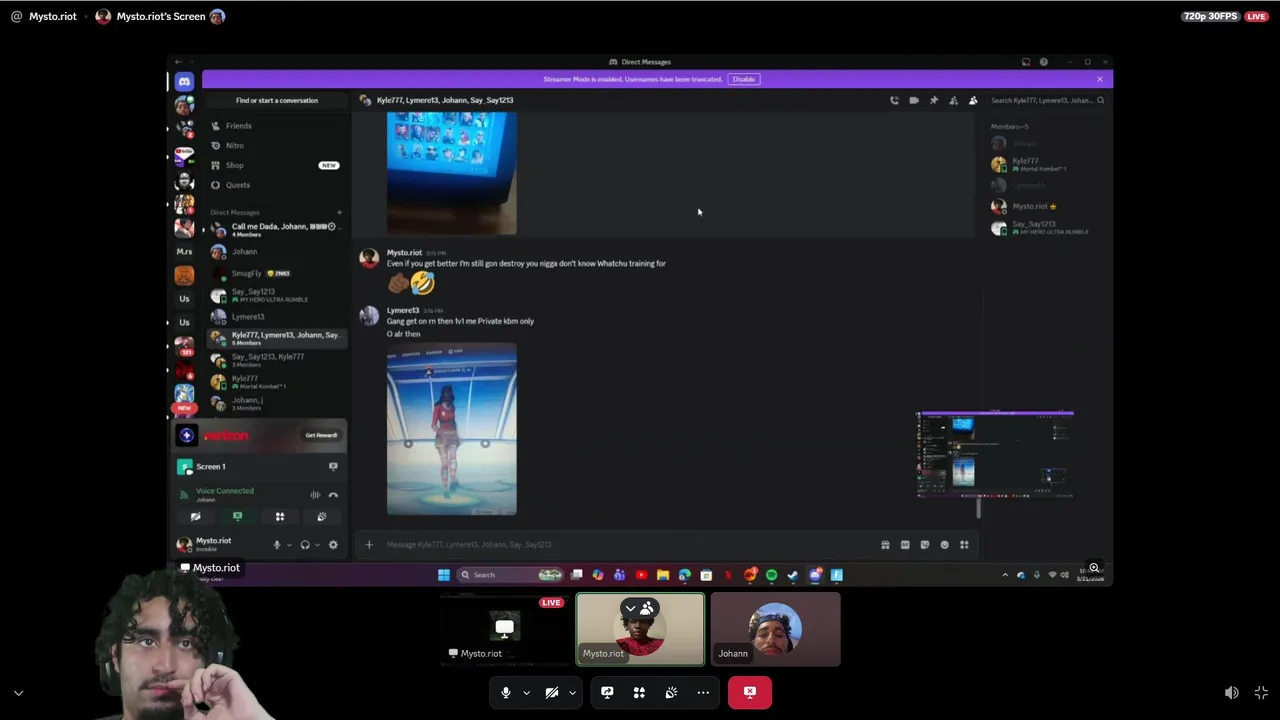This screenshot has height=720, width=1280.
Task: Mute the microphone in the shared Discord user panel
Action: pyautogui.click(x=277, y=545)
